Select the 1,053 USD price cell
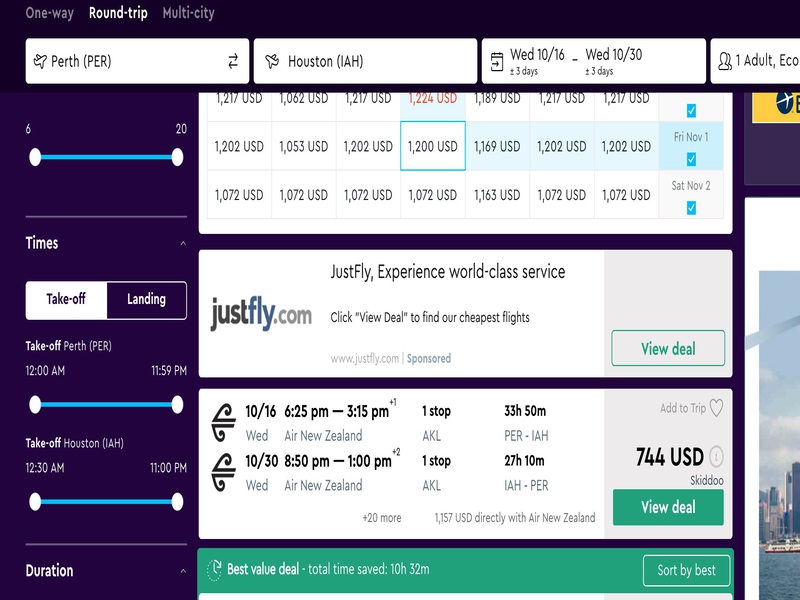 coord(304,146)
